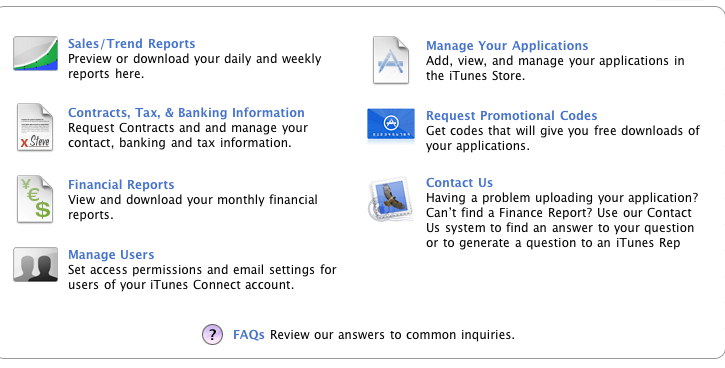The width and height of the screenshot is (725, 368).
Task: Click the blue Promotional Codes gift card icon
Action: pyautogui.click(x=391, y=125)
